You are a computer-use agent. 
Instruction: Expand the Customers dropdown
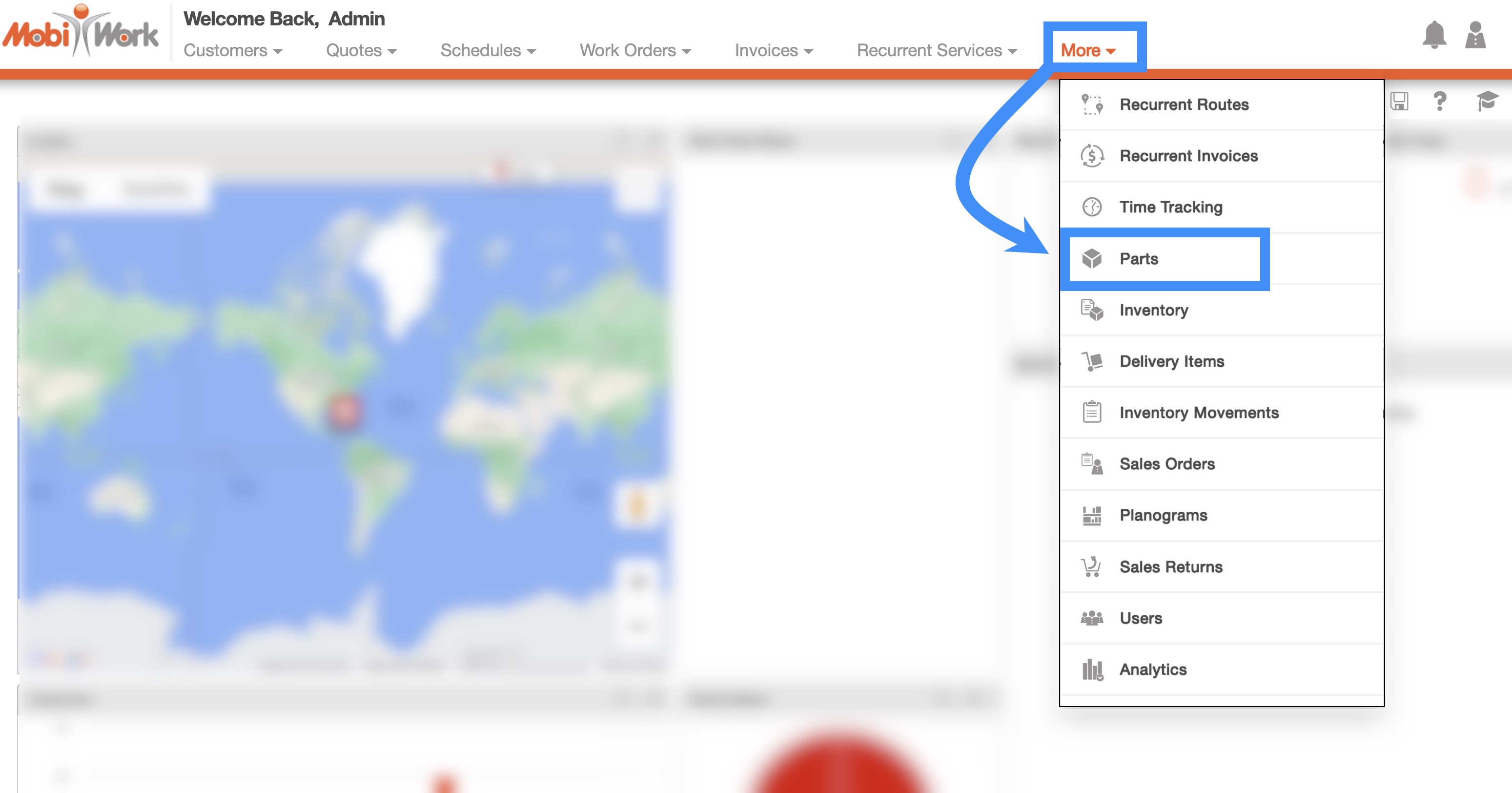click(x=233, y=50)
